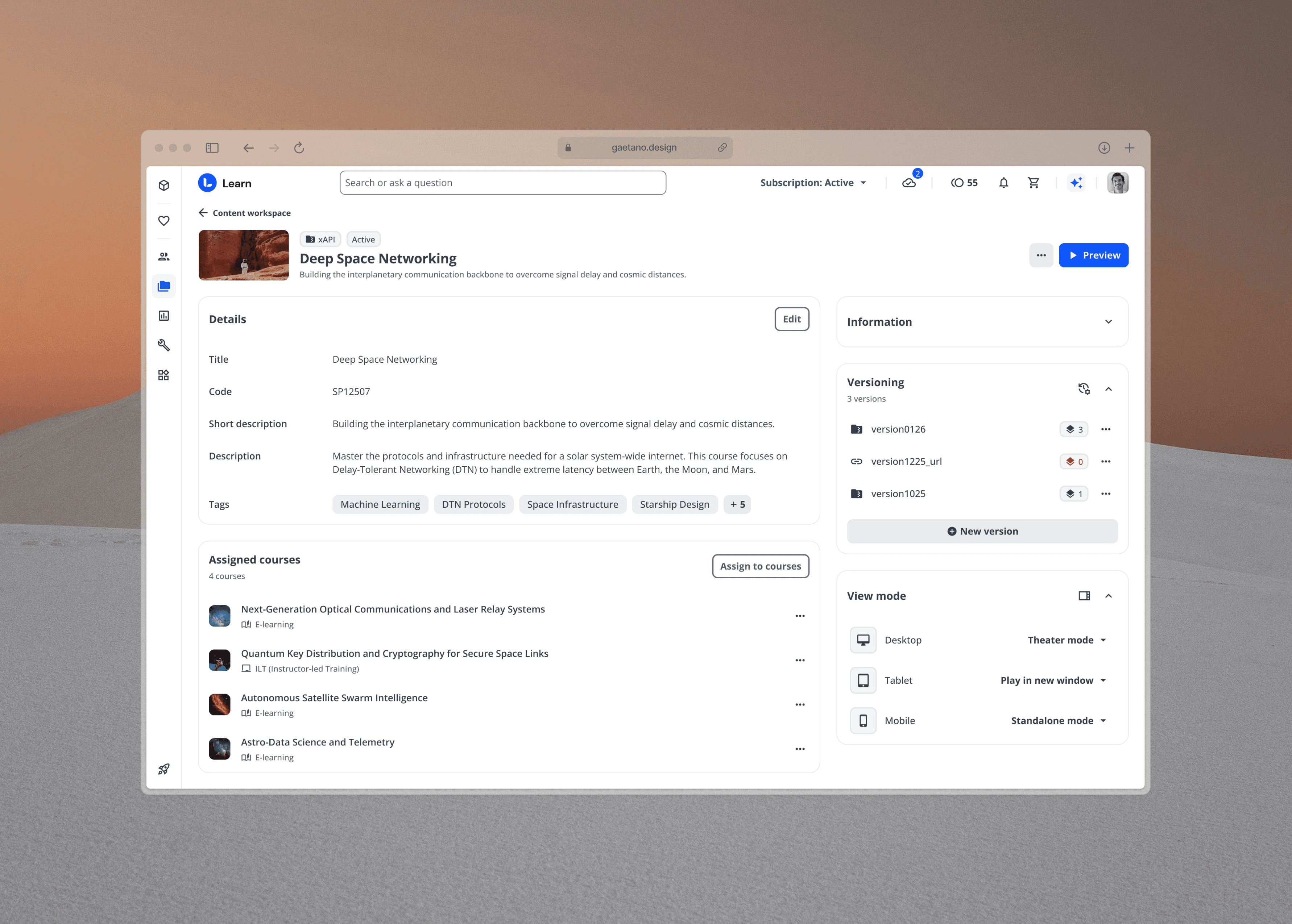Collapse the Versioning section

tap(1108, 389)
